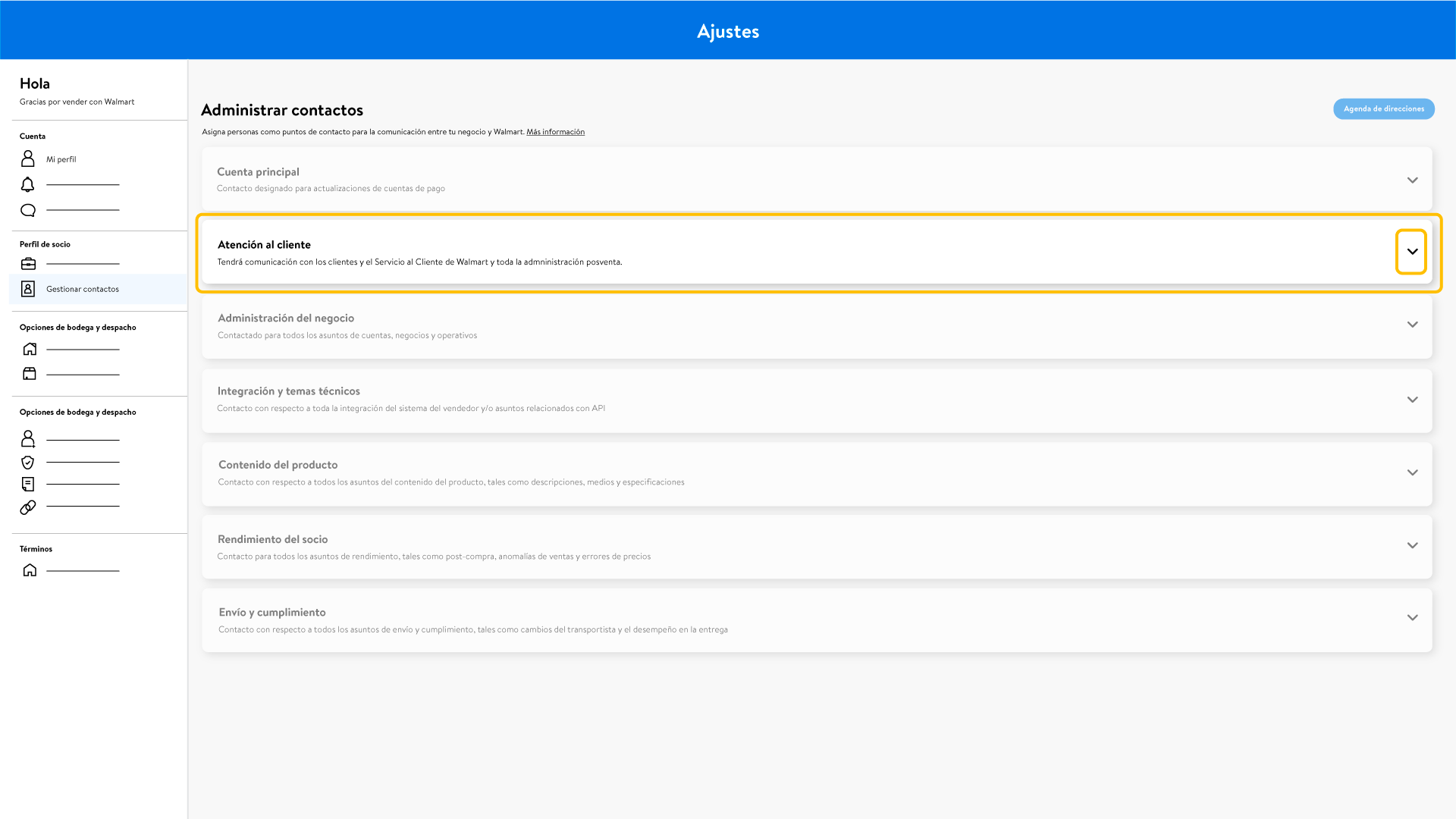
Task: Open the briefcase icon under Perfil de socio
Action: [x=28, y=264]
